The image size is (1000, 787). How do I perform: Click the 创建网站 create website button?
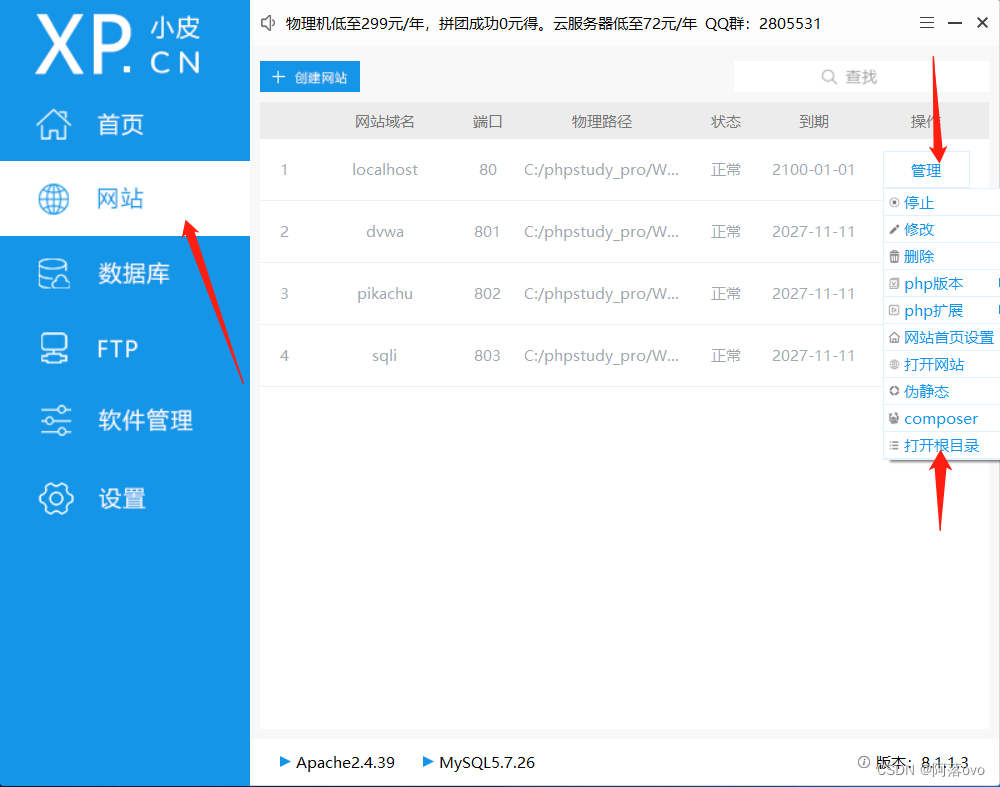click(309, 76)
